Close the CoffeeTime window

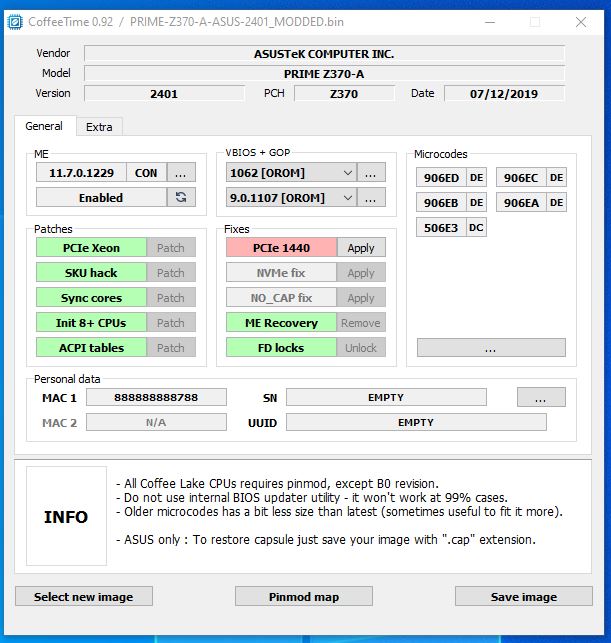point(581,22)
